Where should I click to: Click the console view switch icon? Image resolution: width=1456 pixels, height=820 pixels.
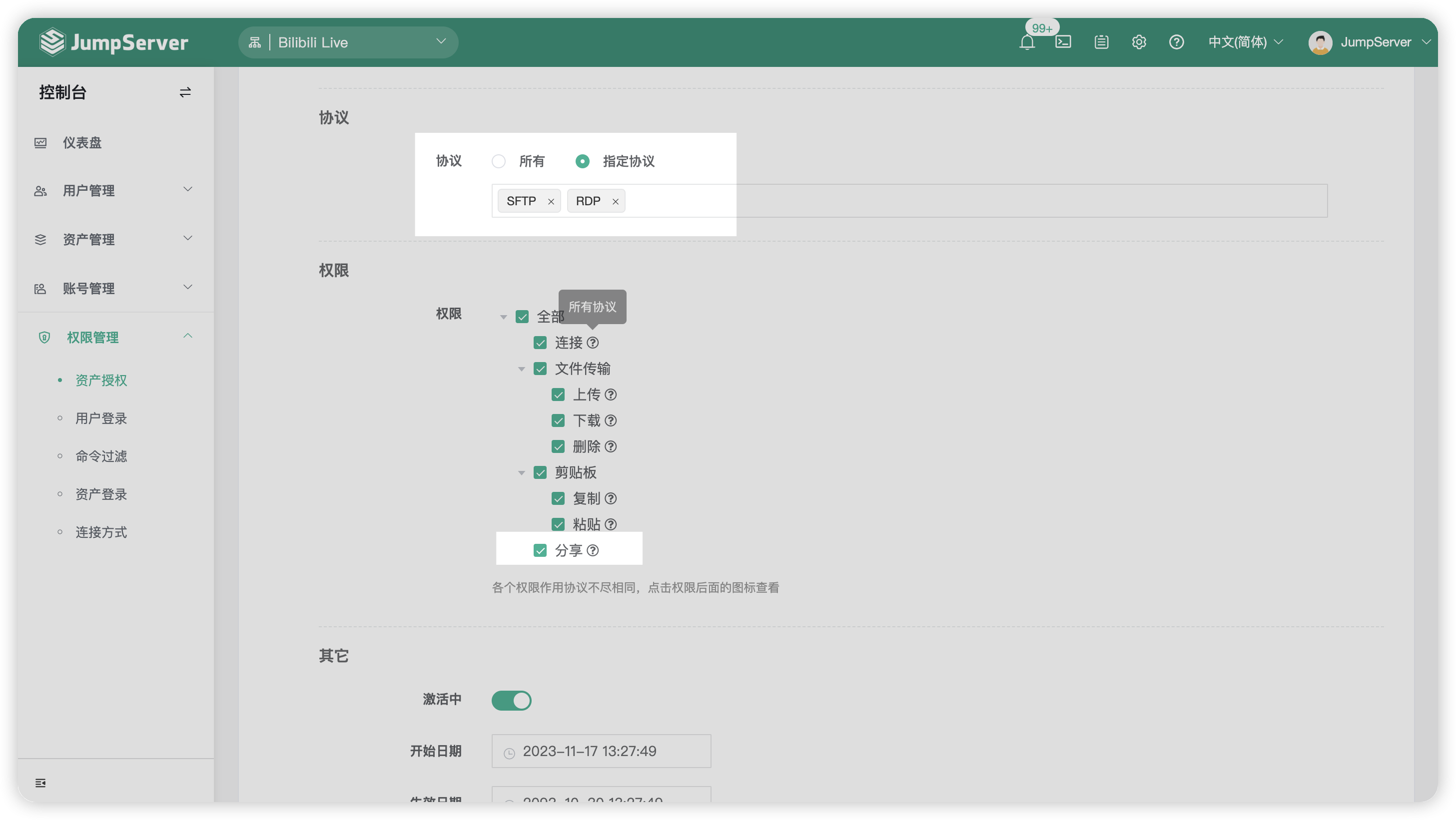coord(185,92)
